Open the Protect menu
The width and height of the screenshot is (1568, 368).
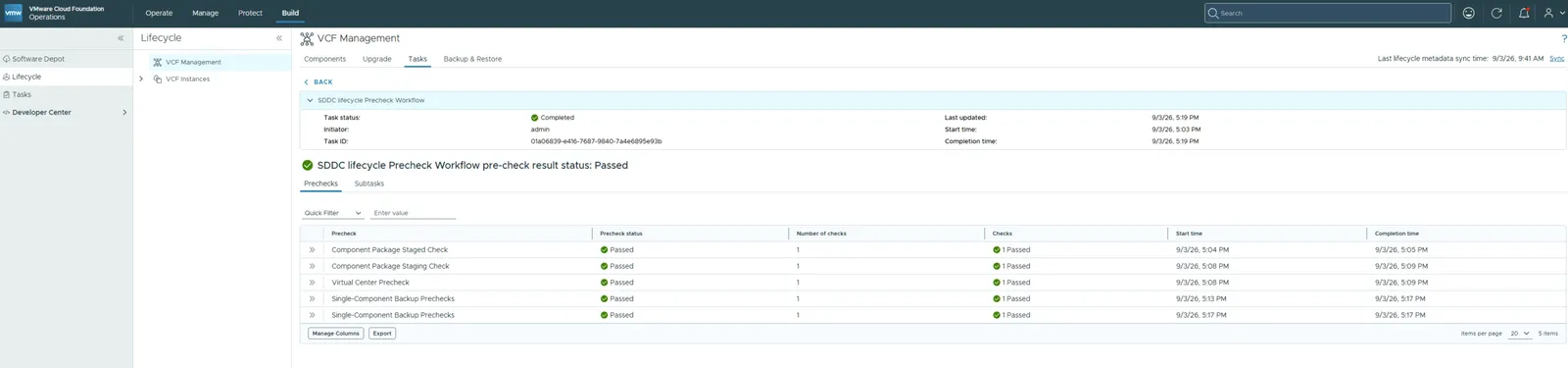coord(250,13)
